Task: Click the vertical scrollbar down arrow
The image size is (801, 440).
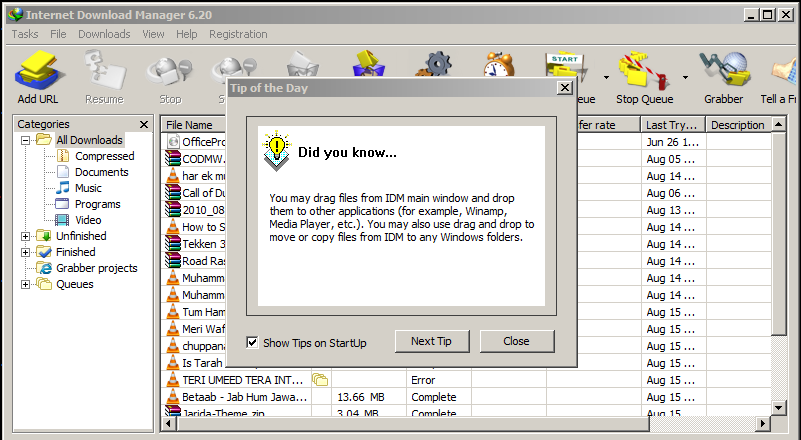Action: pos(779,407)
